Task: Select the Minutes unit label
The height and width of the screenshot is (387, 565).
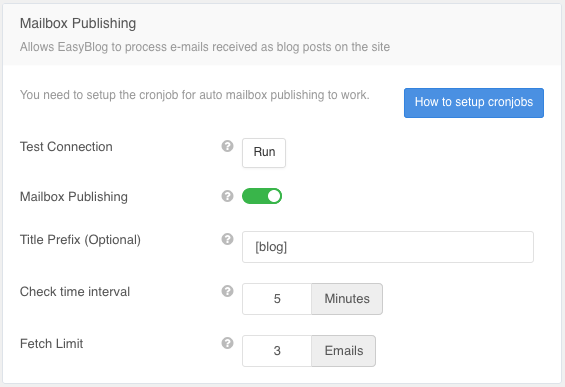Action: point(347,299)
